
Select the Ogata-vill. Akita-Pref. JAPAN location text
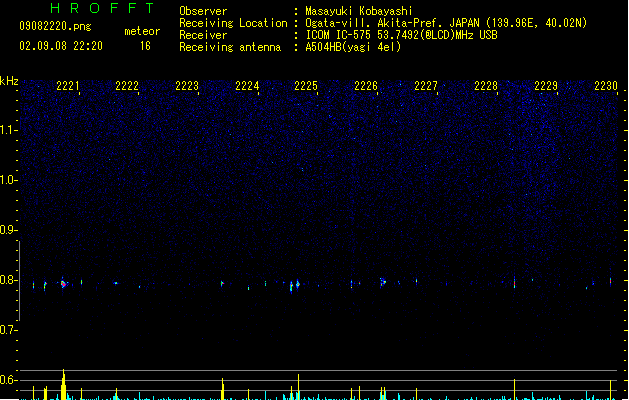[x=446, y=23]
